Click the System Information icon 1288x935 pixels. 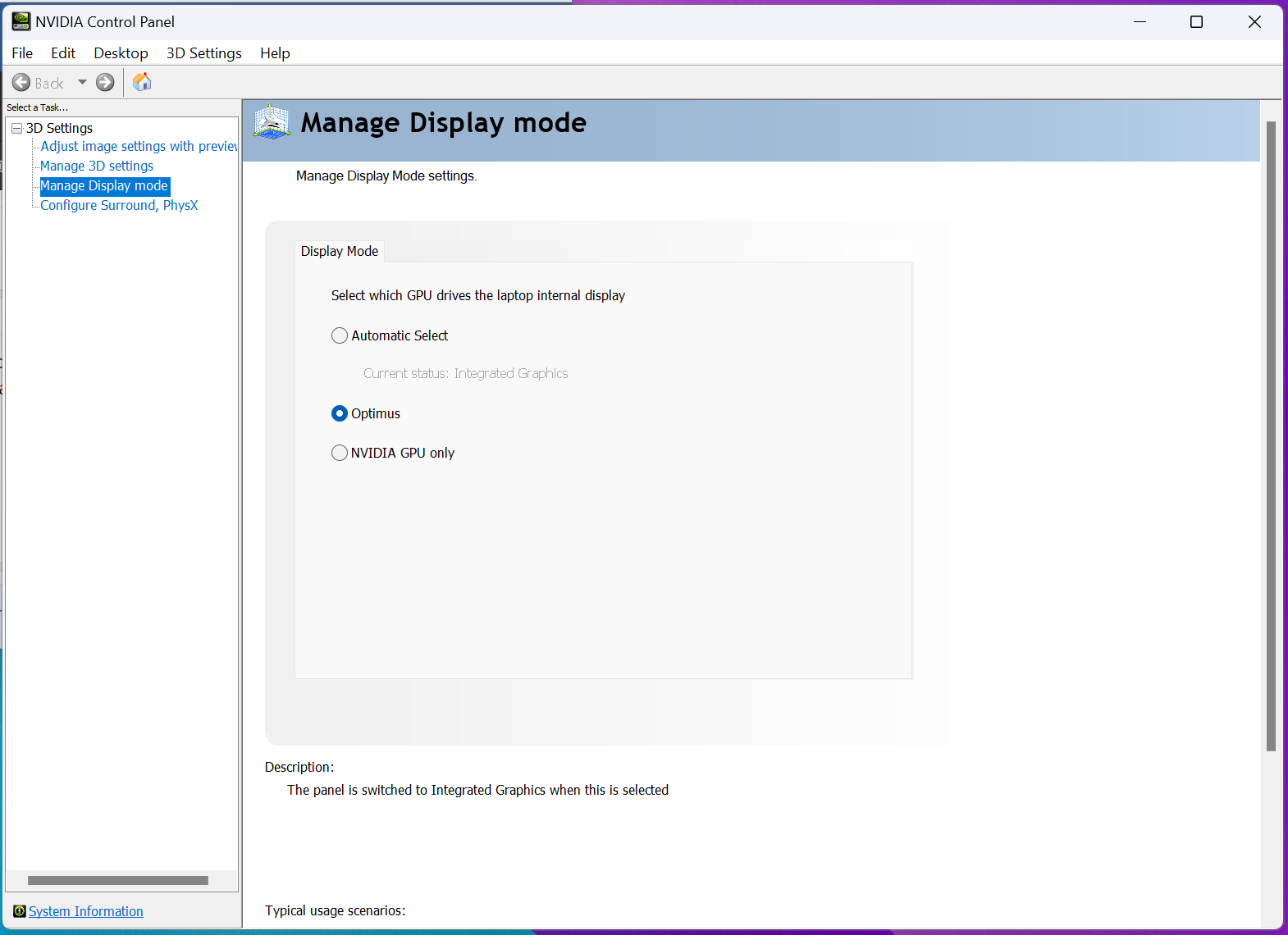point(20,911)
